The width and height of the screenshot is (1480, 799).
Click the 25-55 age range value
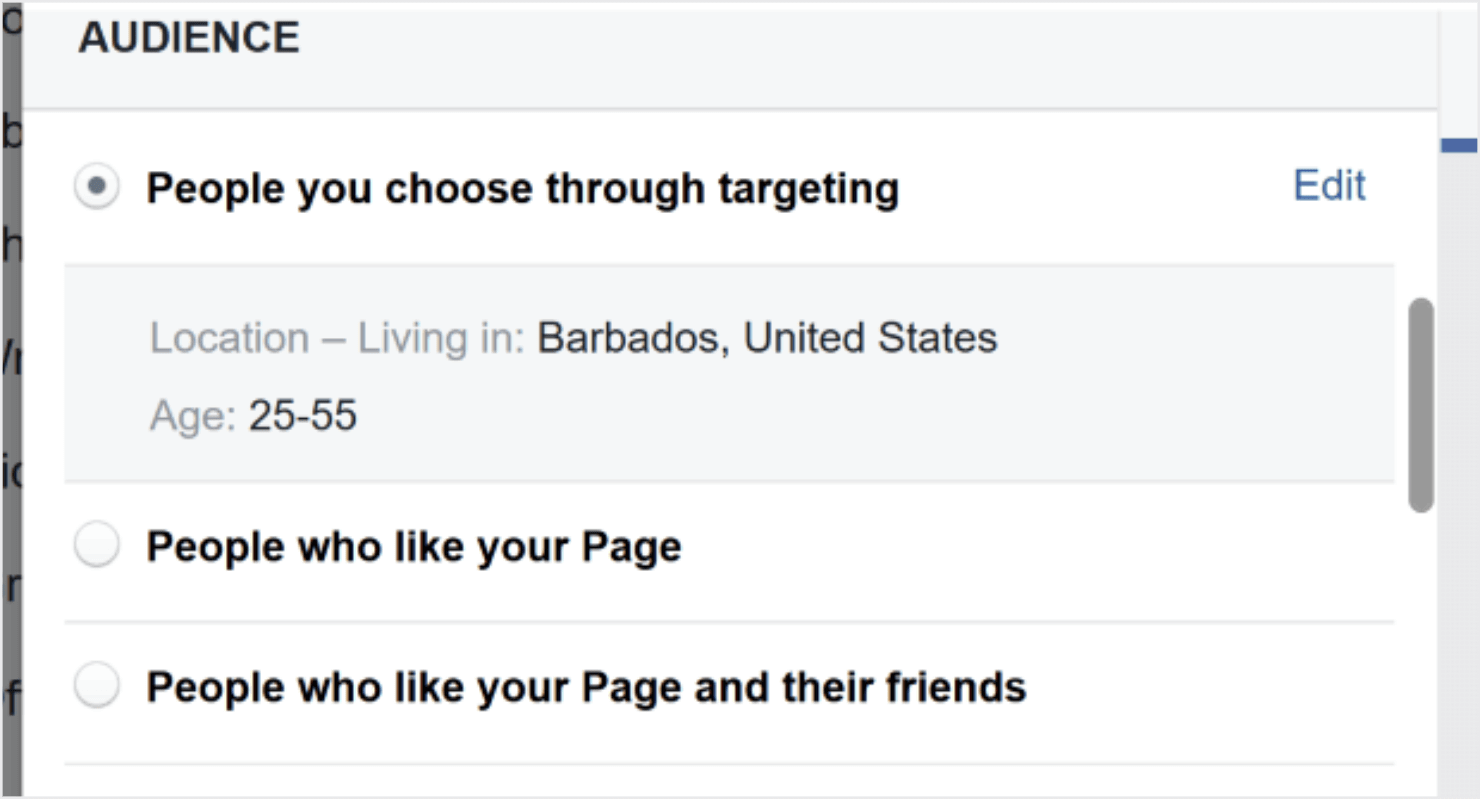click(303, 415)
